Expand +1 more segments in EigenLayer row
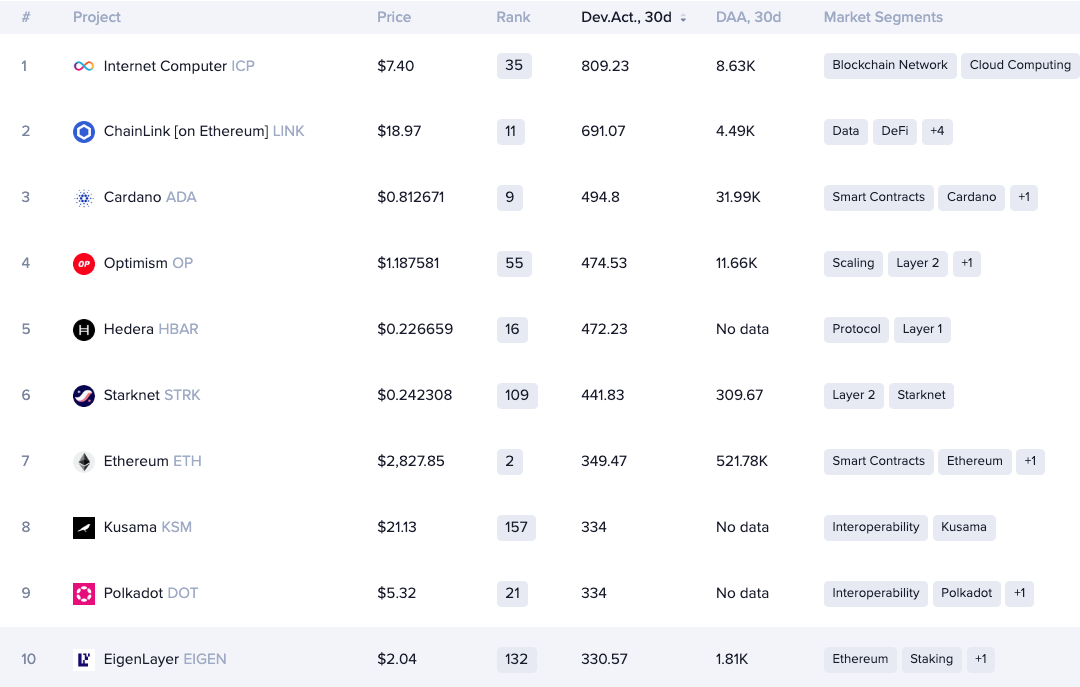Screen dimensions: 1080x687 pyautogui.click(x=980, y=659)
